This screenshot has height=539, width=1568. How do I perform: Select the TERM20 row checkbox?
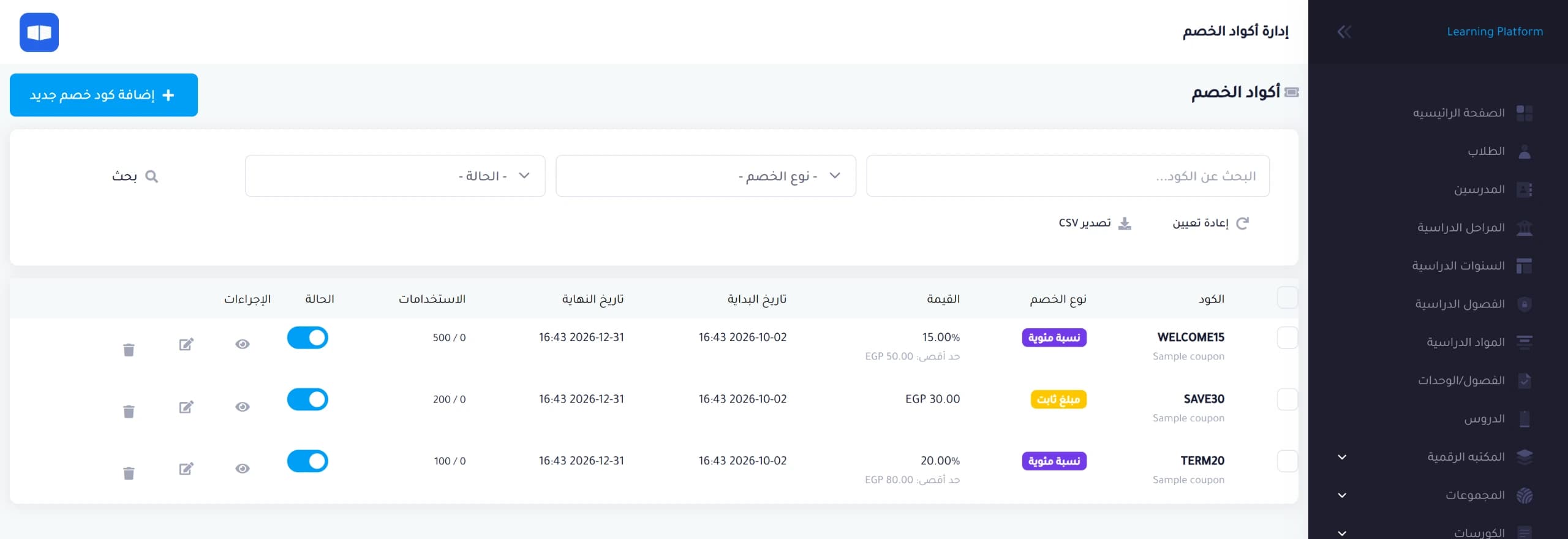(1287, 461)
